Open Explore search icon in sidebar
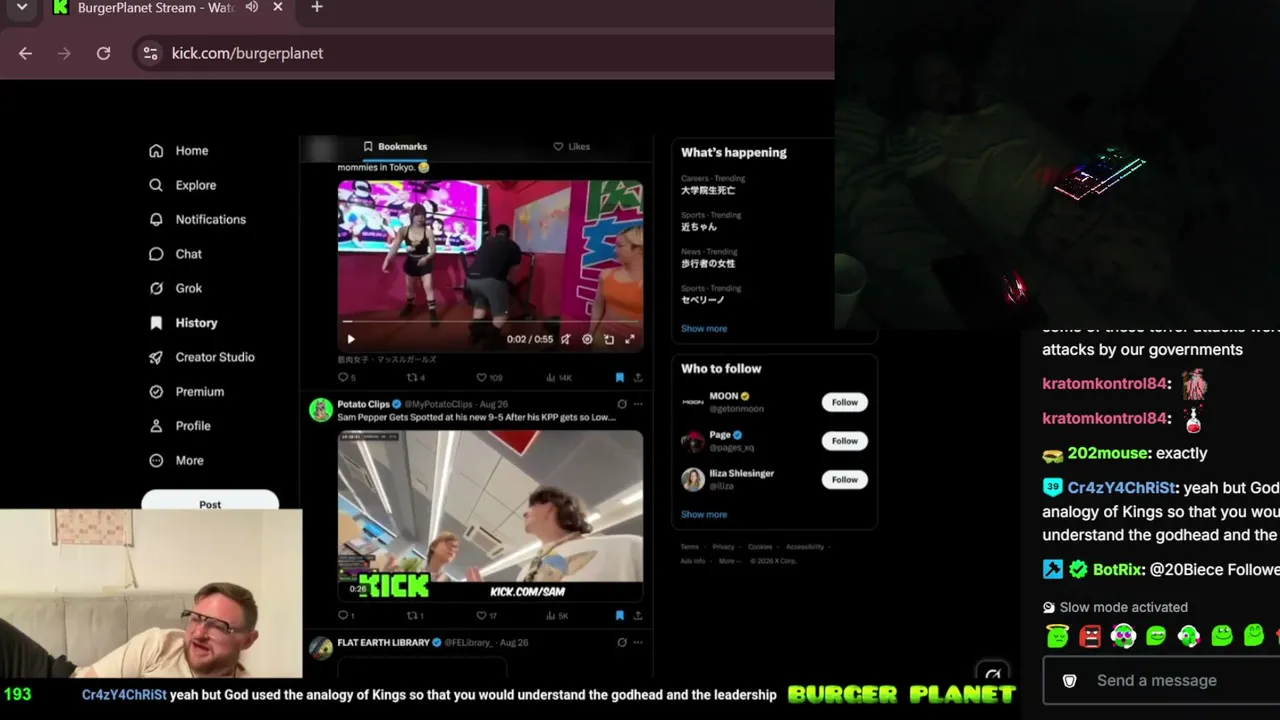The height and width of the screenshot is (720, 1280). (x=156, y=185)
